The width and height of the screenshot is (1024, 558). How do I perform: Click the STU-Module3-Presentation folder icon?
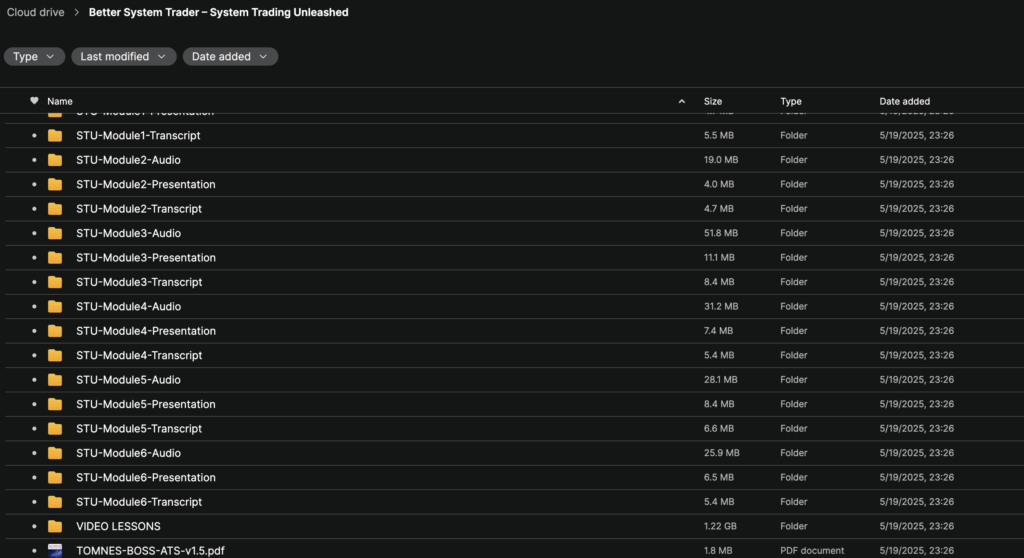[55, 257]
